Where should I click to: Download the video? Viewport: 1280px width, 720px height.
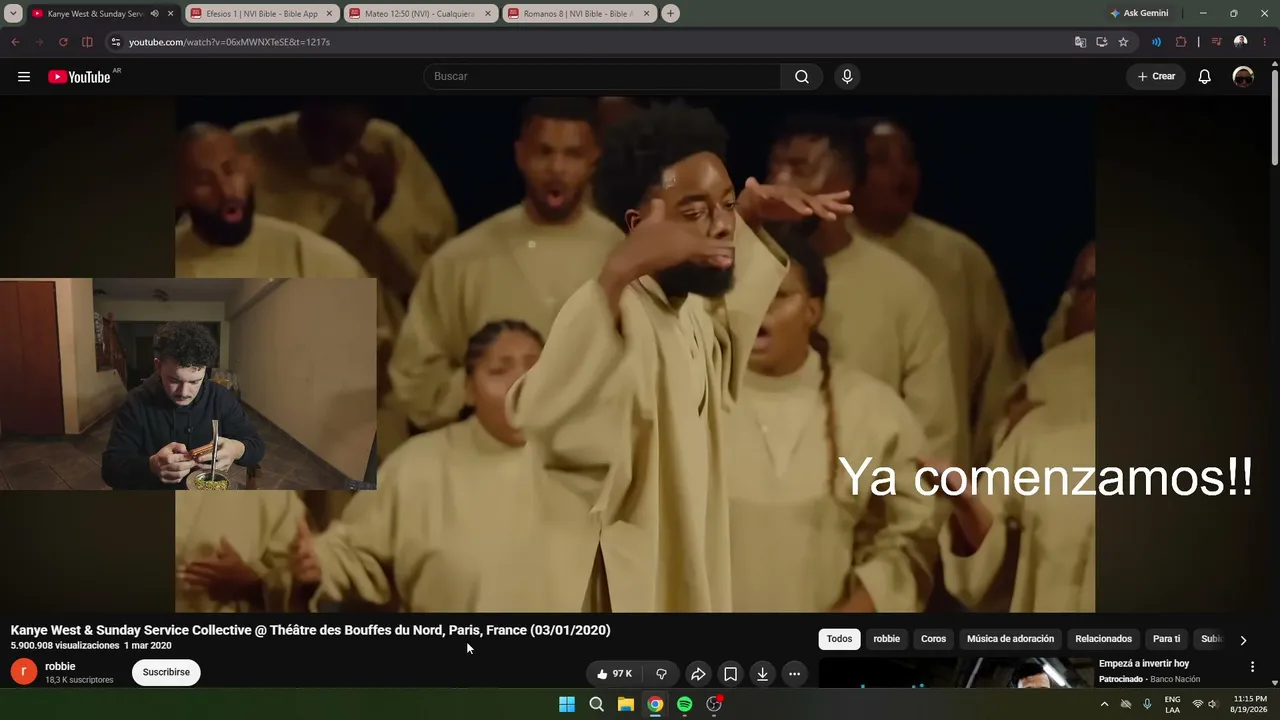pos(762,674)
